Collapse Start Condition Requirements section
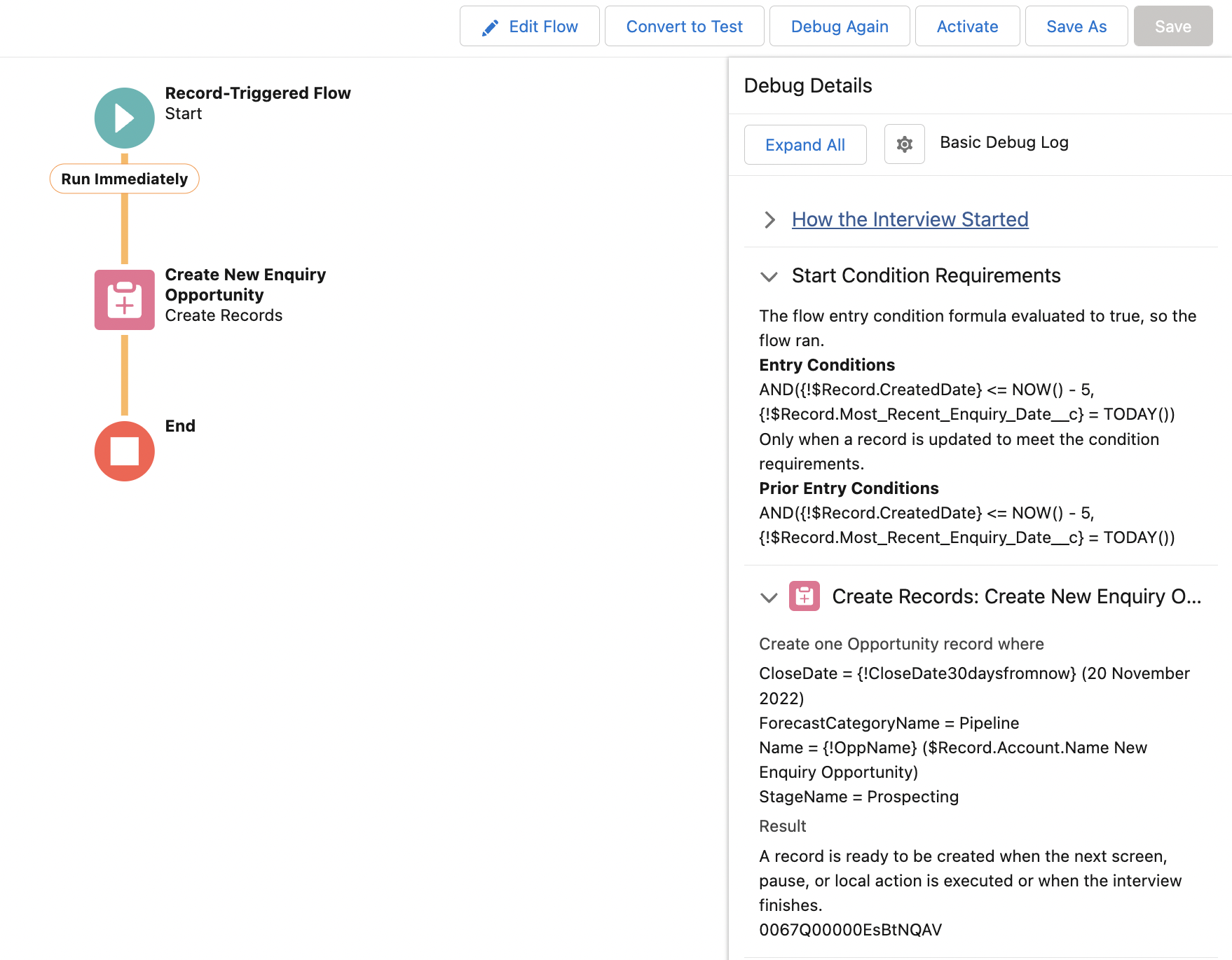The width and height of the screenshot is (1232, 960). point(769,276)
